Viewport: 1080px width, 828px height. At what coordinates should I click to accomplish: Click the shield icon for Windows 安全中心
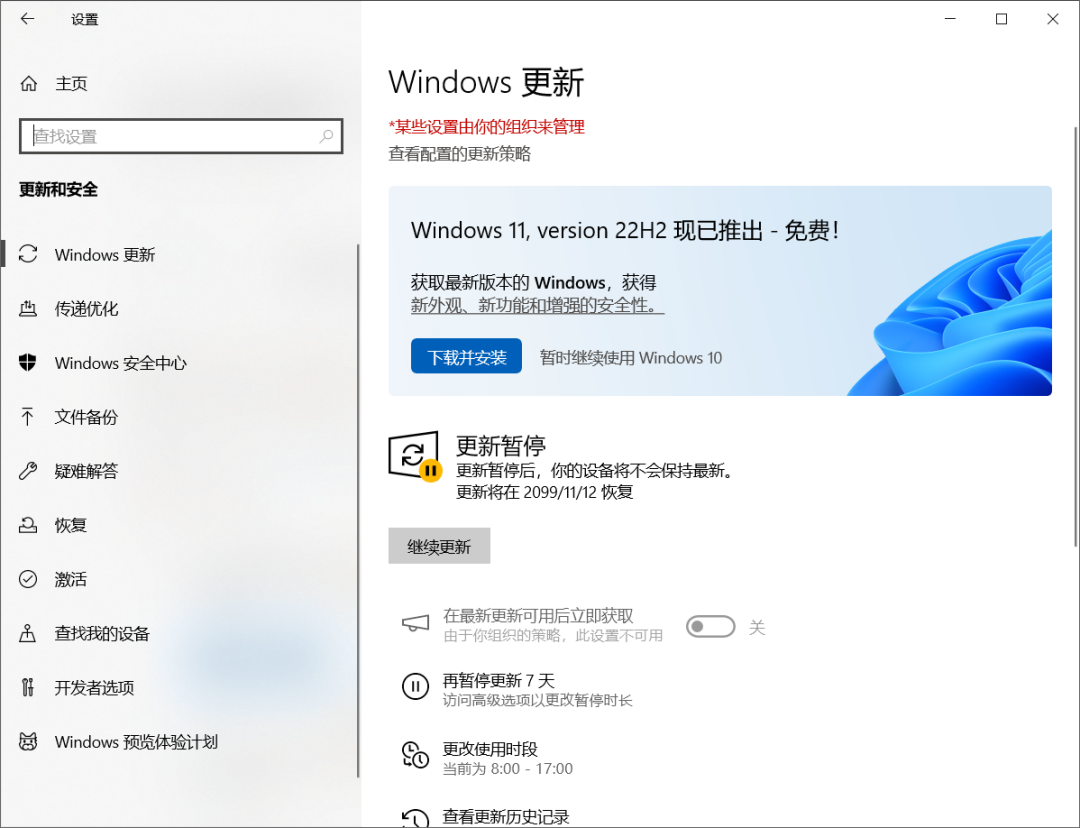28,362
